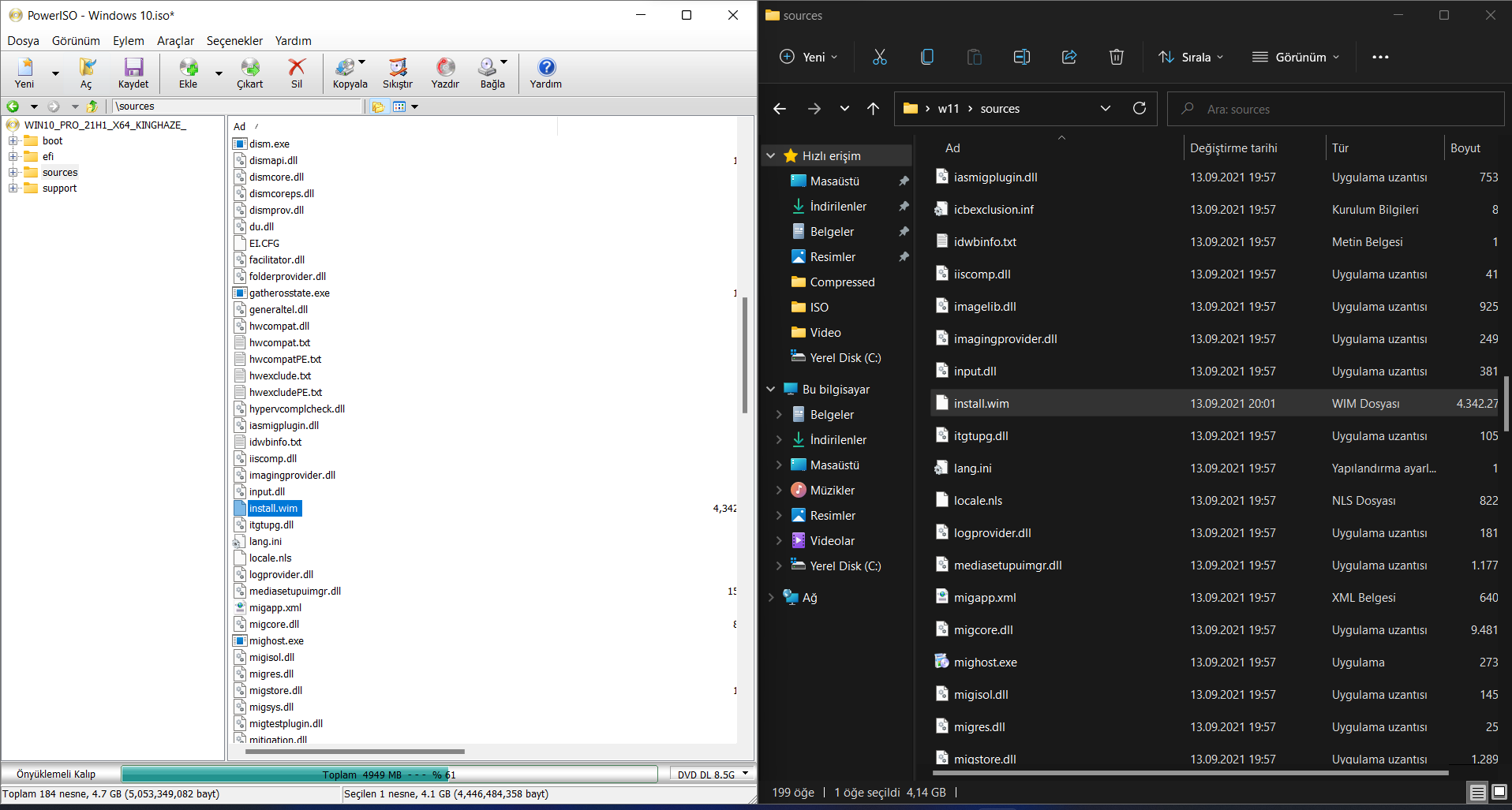The height and width of the screenshot is (810, 1512).
Task: Go back with PowerISO's green arrow
Action: (x=13, y=106)
